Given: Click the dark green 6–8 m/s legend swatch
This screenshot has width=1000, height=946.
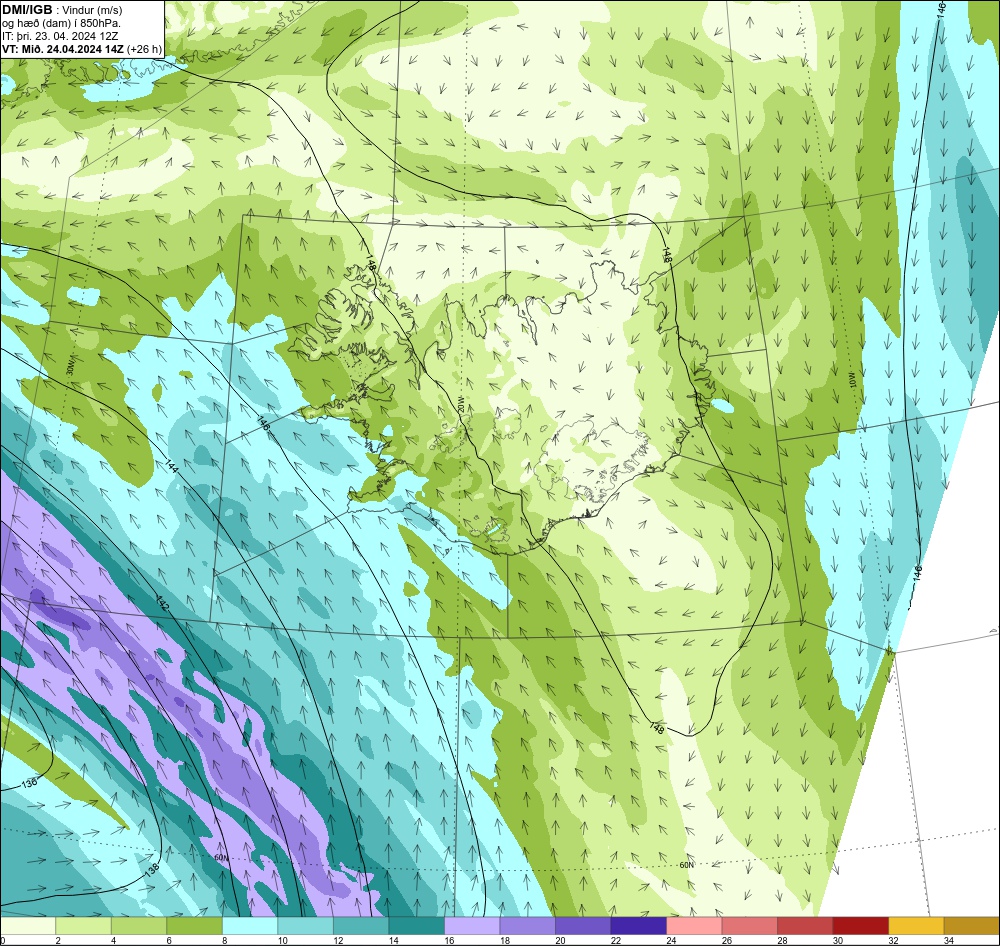Looking at the screenshot, I should [195, 926].
